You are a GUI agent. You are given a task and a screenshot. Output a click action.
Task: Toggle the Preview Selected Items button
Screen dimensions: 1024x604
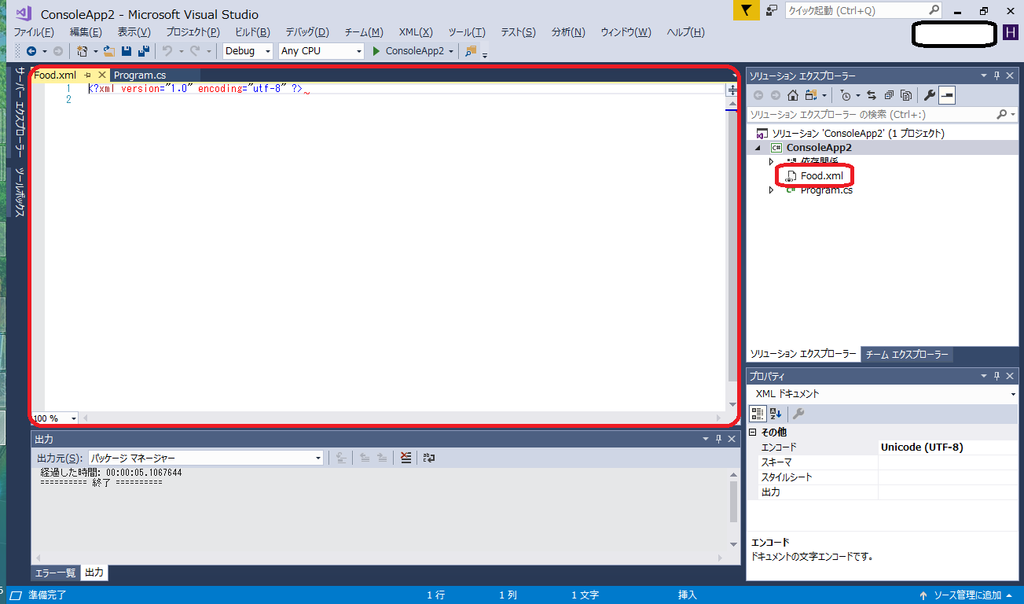coord(947,95)
